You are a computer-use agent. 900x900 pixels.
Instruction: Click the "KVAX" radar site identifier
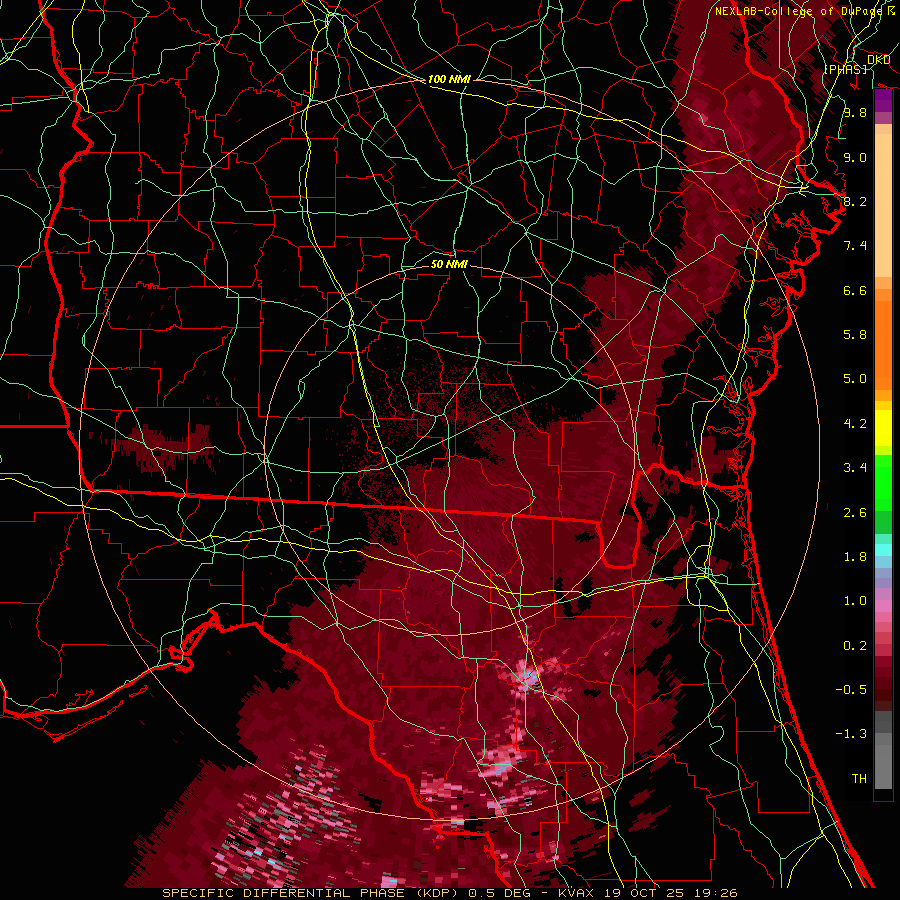[576, 893]
